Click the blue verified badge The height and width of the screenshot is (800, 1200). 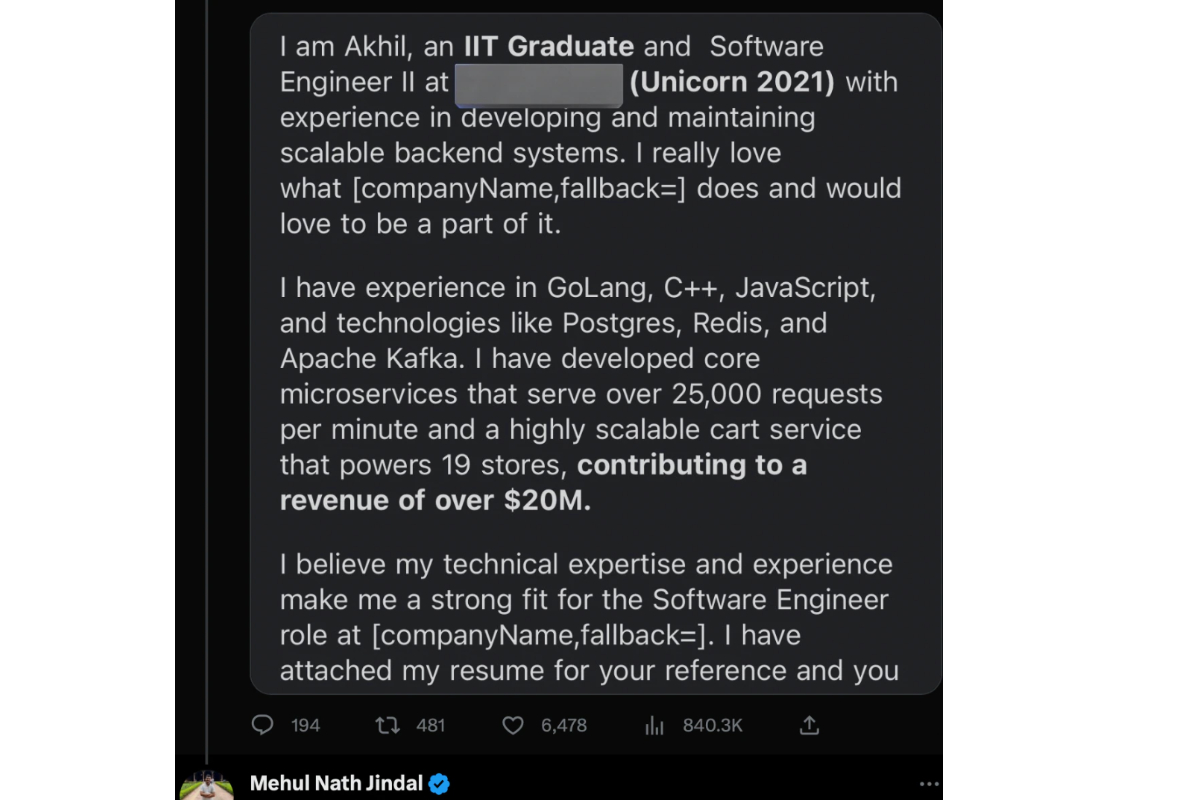(439, 783)
